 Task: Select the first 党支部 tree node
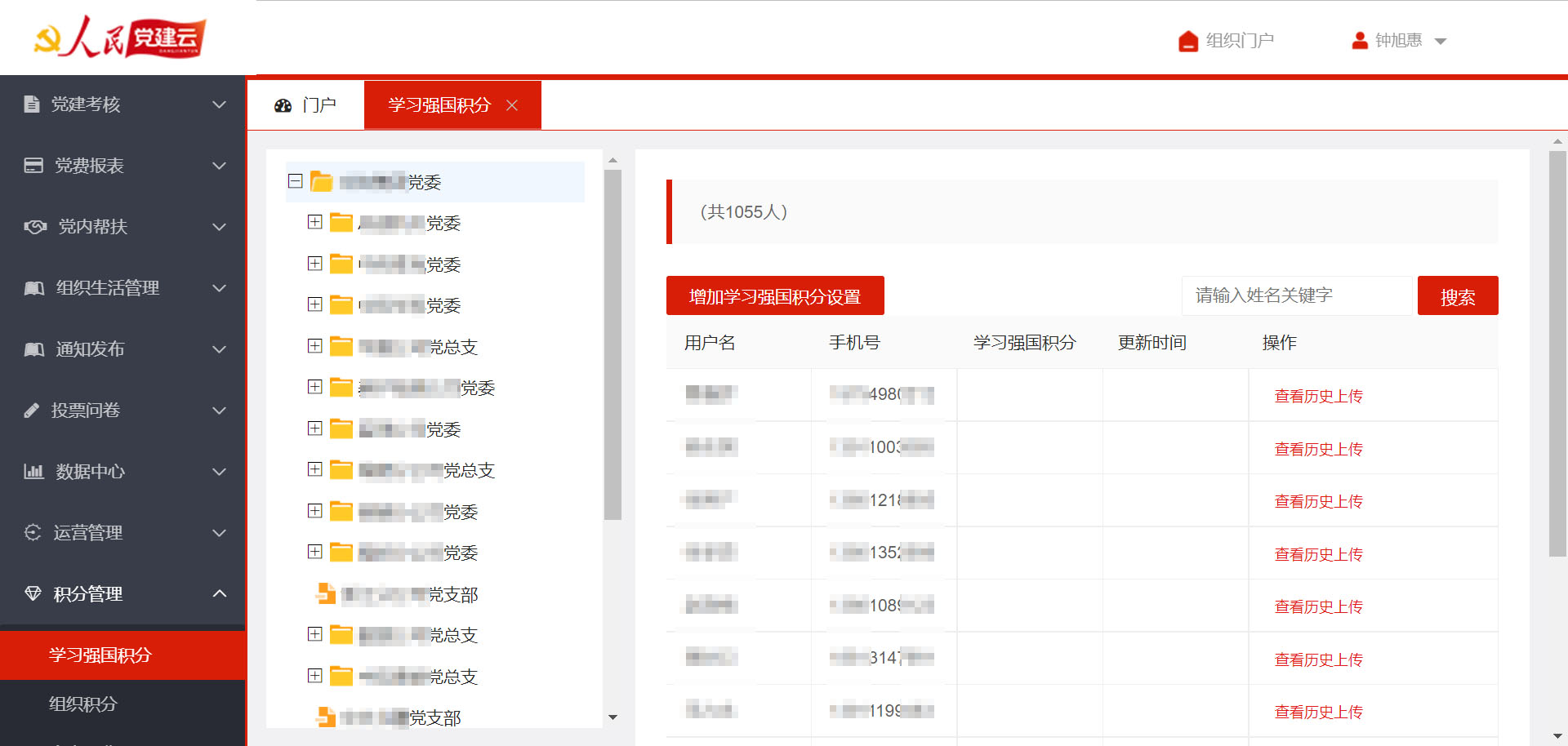tap(410, 594)
